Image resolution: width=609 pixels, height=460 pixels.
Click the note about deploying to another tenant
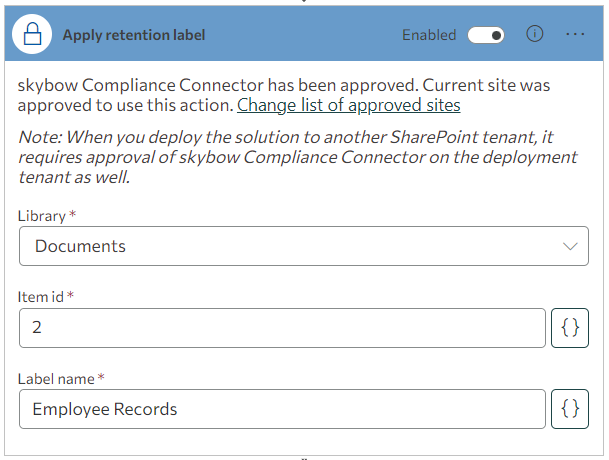click(x=298, y=157)
